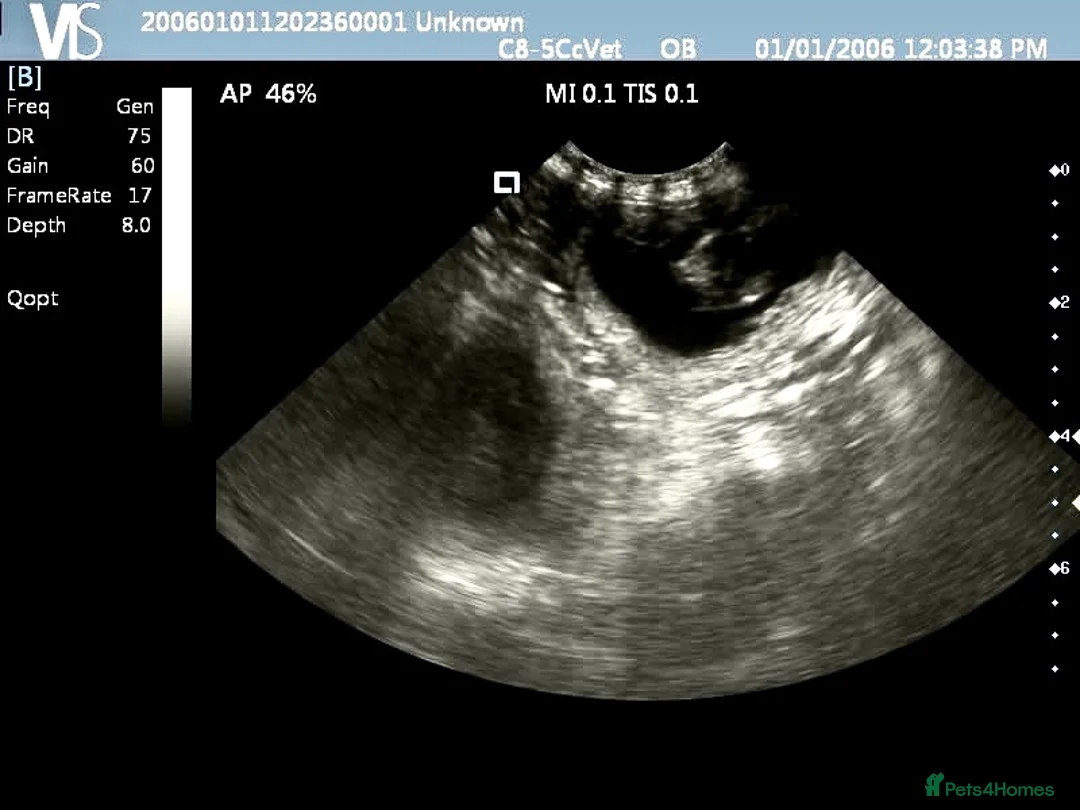Click the DR 75 dynamic range value
Image resolution: width=1080 pixels, height=810 pixels.
[138, 136]
